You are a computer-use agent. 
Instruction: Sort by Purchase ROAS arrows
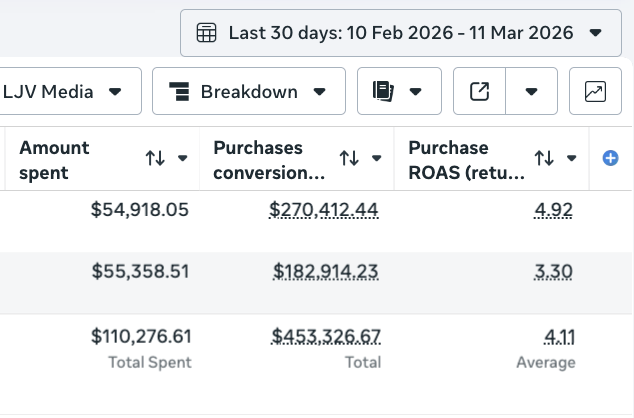point(544,158)
